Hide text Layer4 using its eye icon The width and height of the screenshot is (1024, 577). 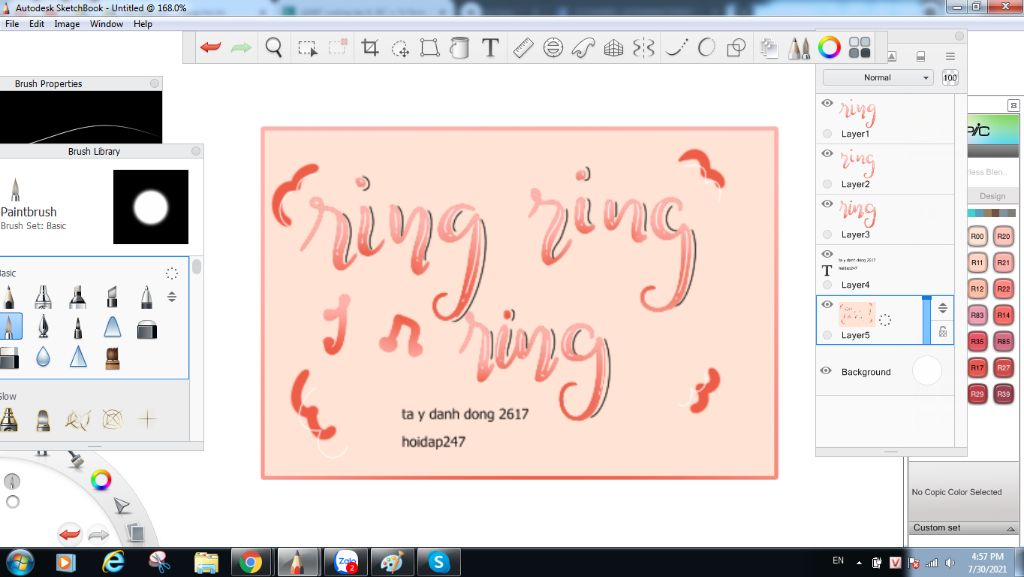click(x=827, y=254)
